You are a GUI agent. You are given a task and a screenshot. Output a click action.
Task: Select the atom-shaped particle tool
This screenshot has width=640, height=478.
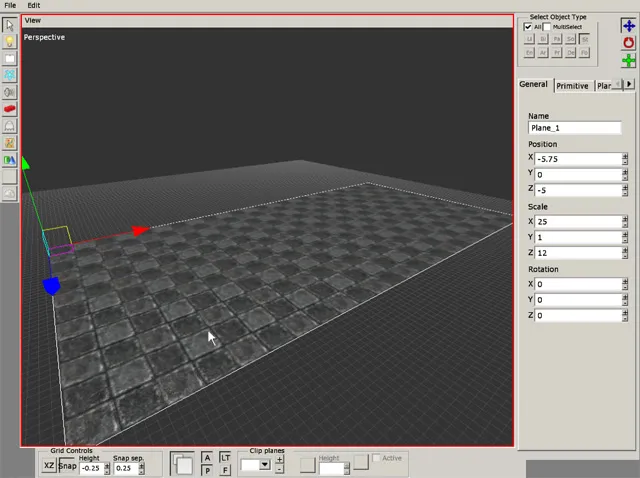(x=9, y=75)
